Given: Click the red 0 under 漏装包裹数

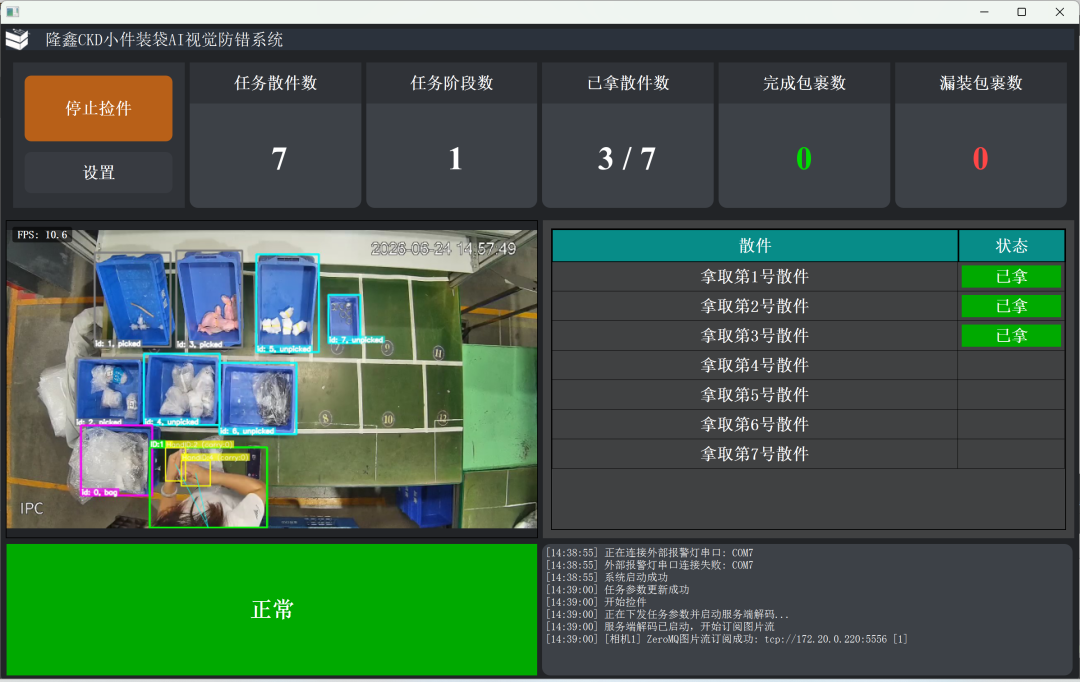Looking at the screenshot, I should [x=980, y=159].
